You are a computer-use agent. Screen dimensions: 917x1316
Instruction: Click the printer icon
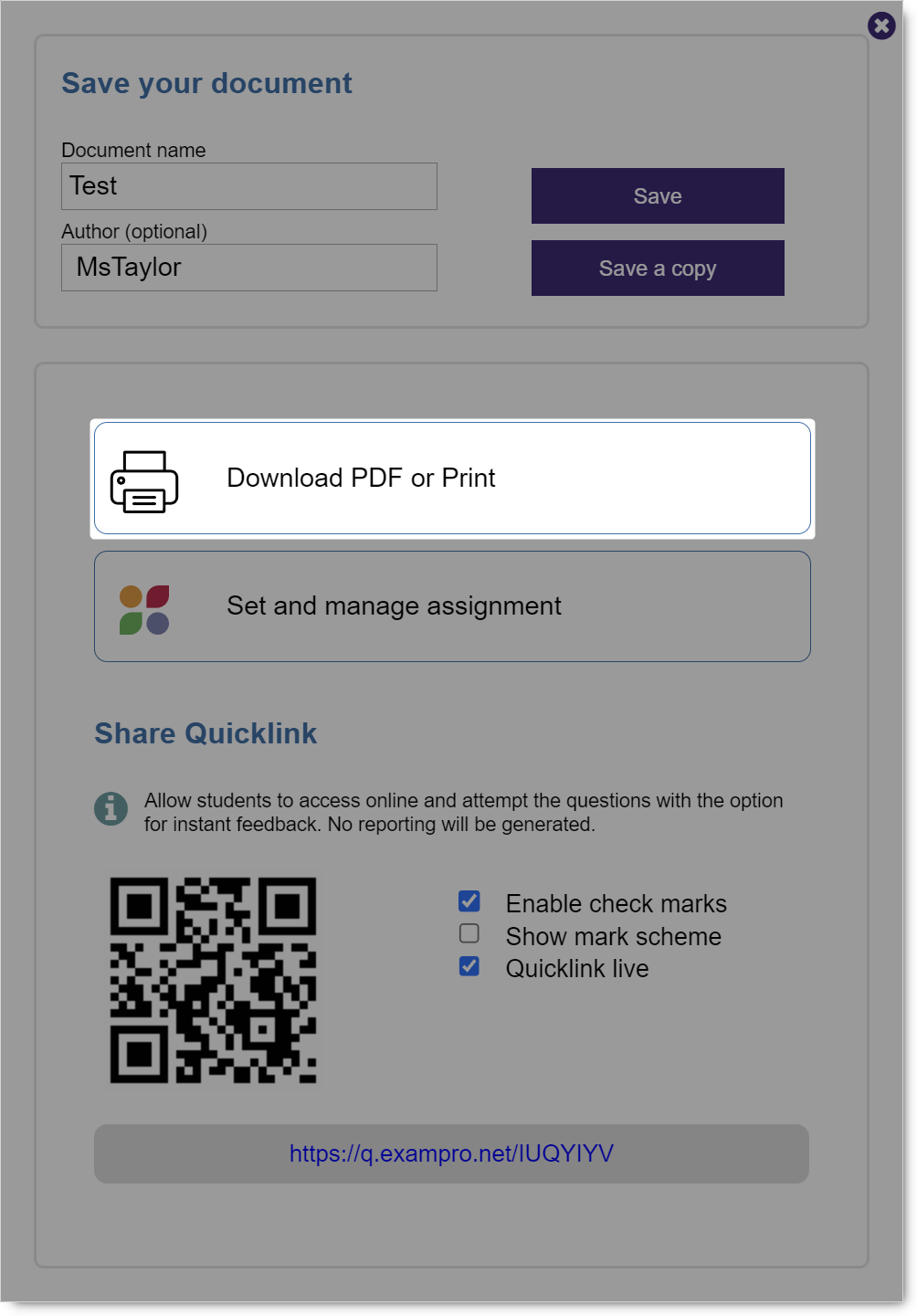point(144,480)
